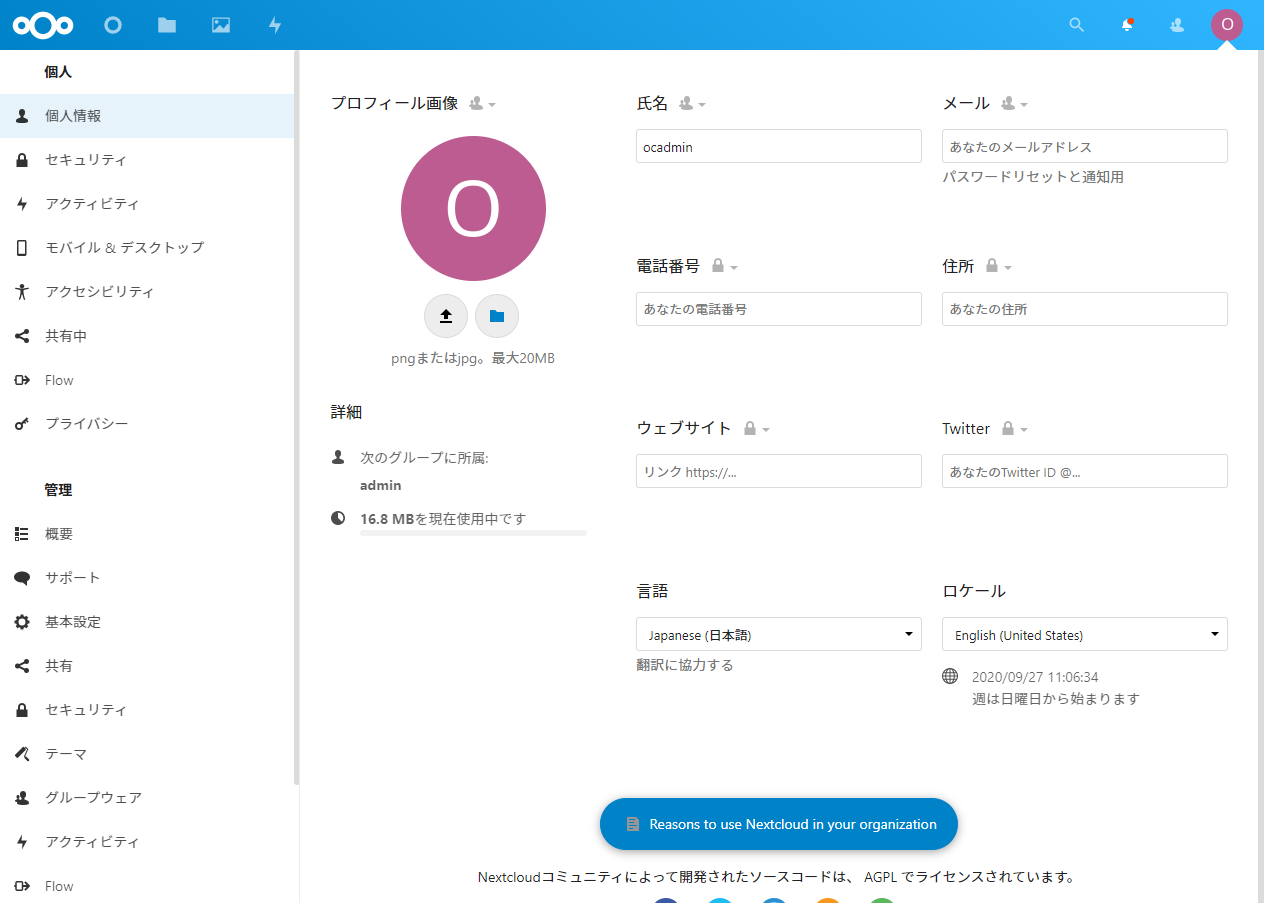Open 基本設定 admin section
The width and height of the screenshot is (1264, 903).
tap(147, 622)
